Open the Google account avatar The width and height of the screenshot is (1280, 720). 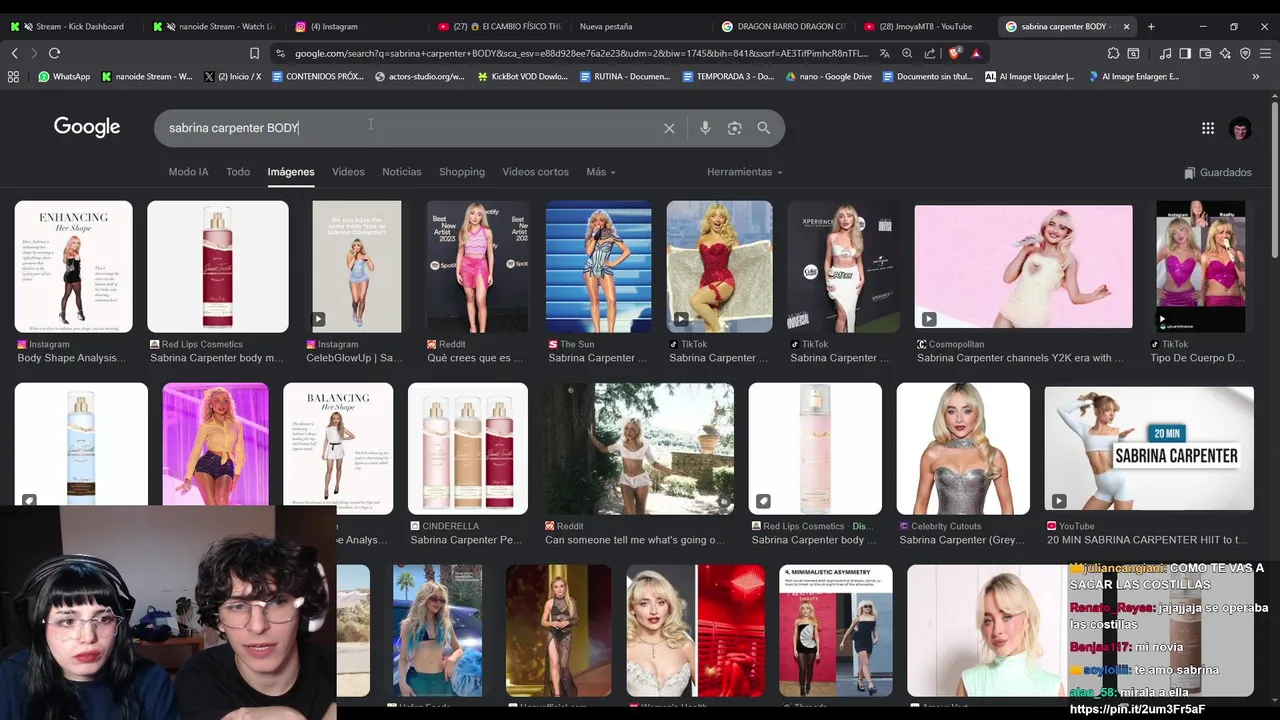[x=1240, y=128]
